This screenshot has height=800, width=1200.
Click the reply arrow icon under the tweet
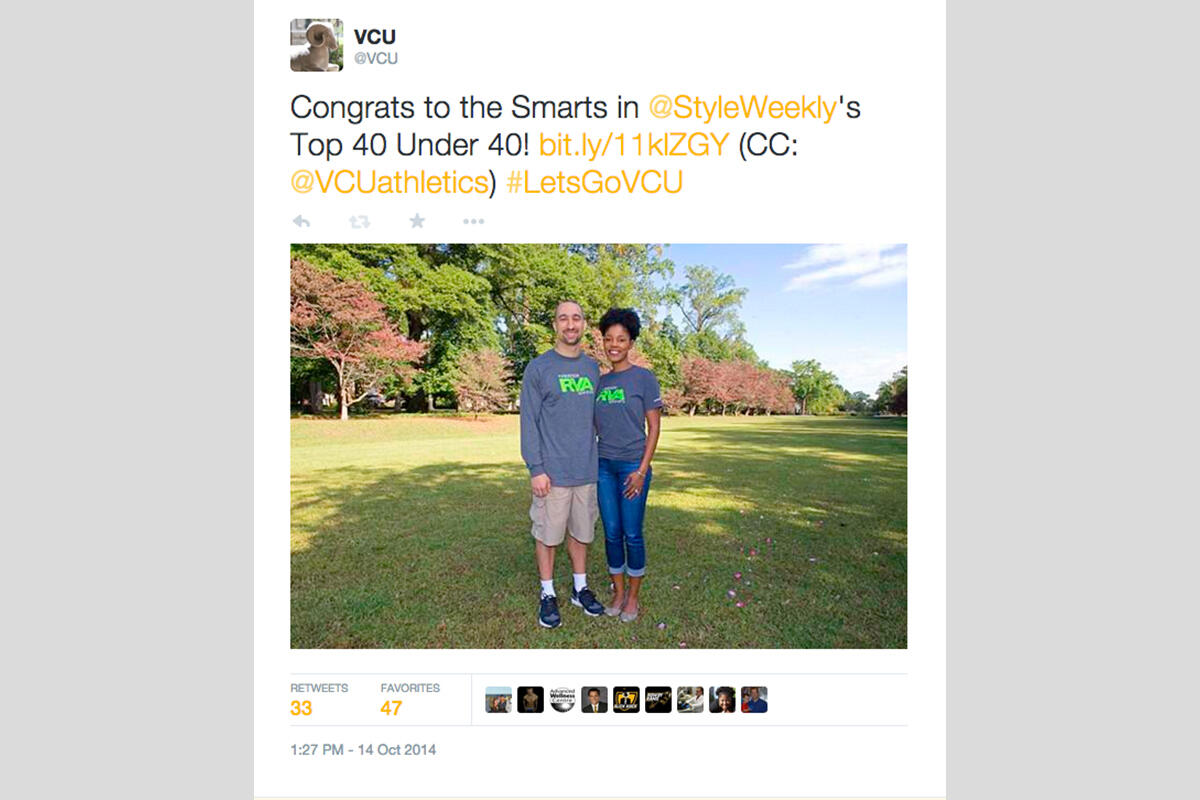point(301,221)
